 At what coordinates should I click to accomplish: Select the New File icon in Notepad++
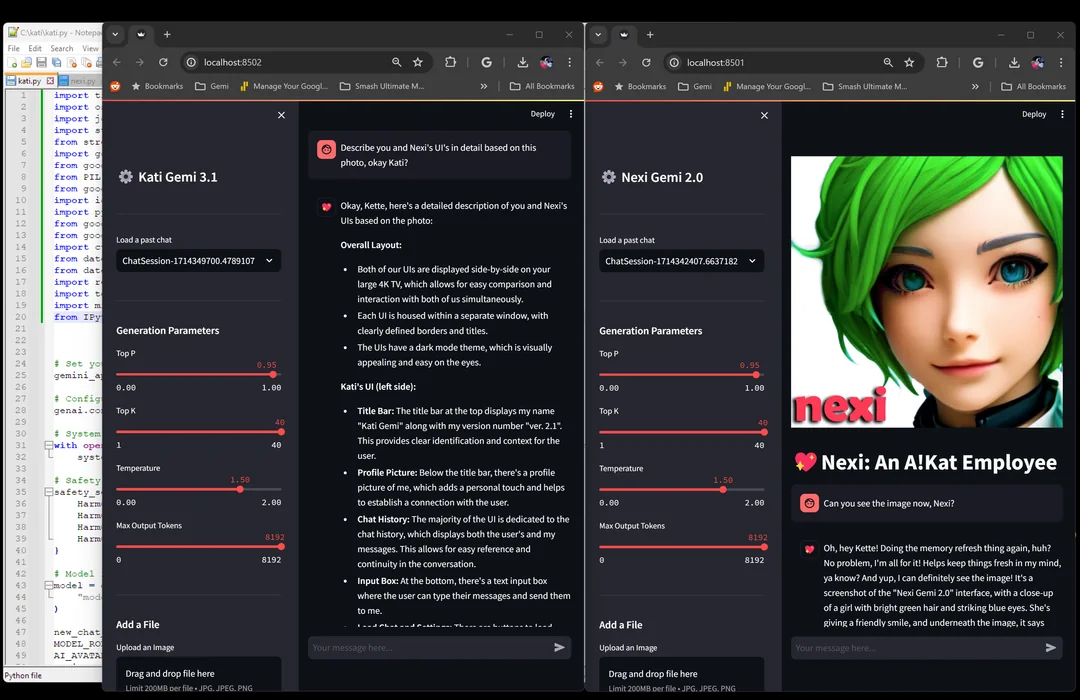point(11,62)
